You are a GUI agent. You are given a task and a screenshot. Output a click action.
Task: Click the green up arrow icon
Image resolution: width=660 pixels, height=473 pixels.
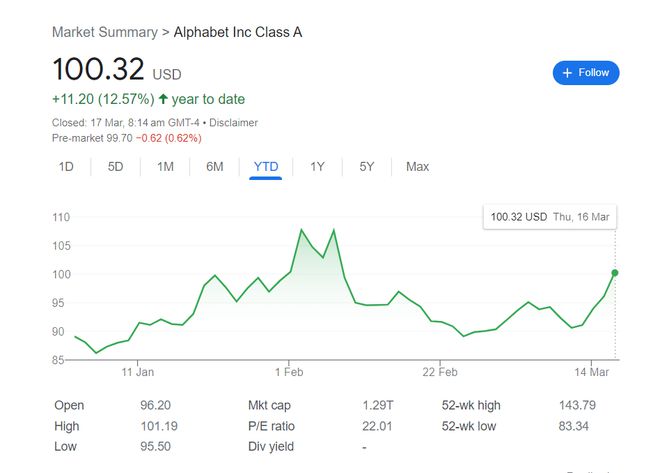pos(163,99)
